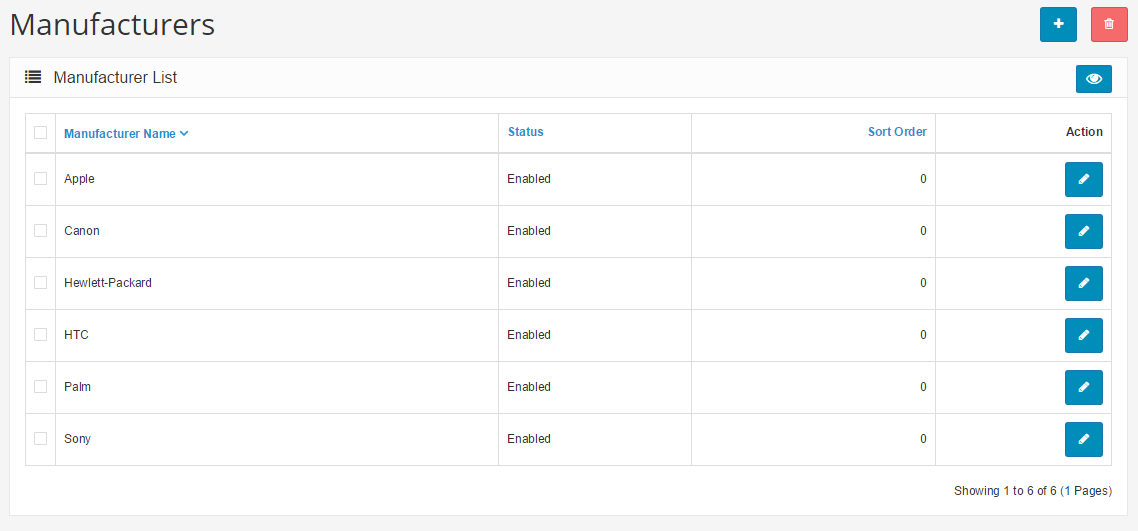1138x531 pixels.
Task: Select the Hewlett-Packard row checkbox
Action: (x=41, y=282)
